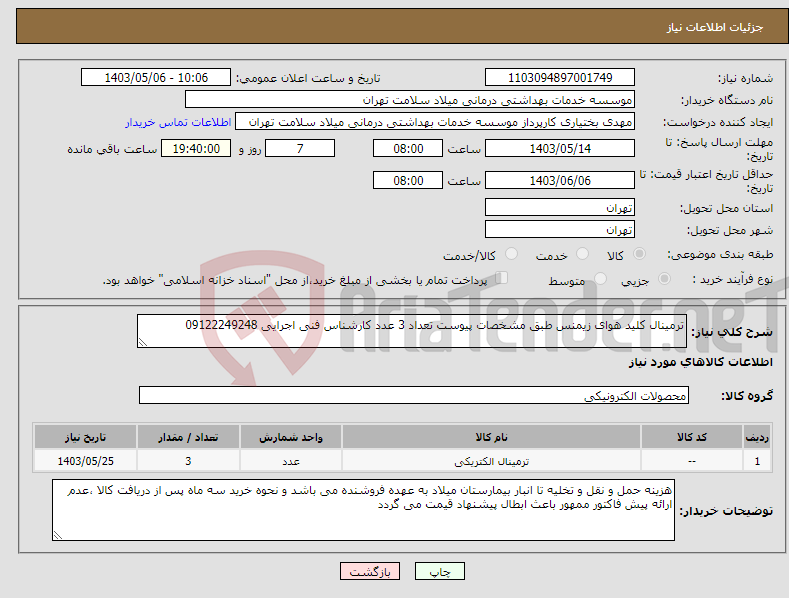Click the ترمینال الکتریکی item name cell

pyautogui.click(x=492, y=461)
